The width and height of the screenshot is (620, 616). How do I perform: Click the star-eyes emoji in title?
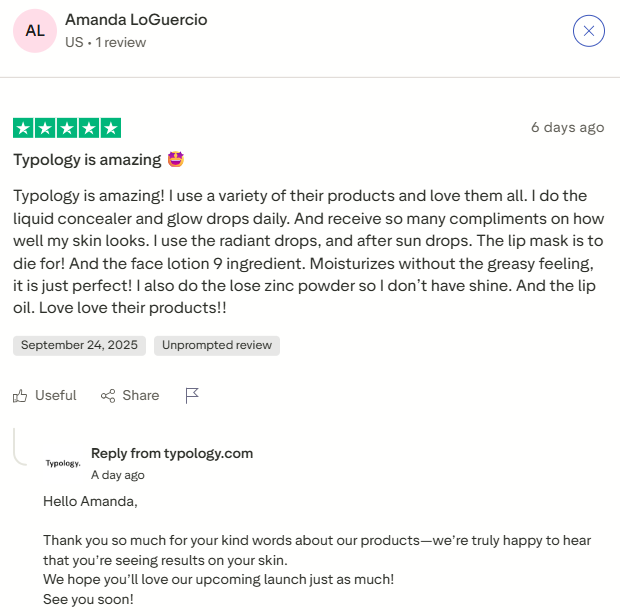pos(176,160)
